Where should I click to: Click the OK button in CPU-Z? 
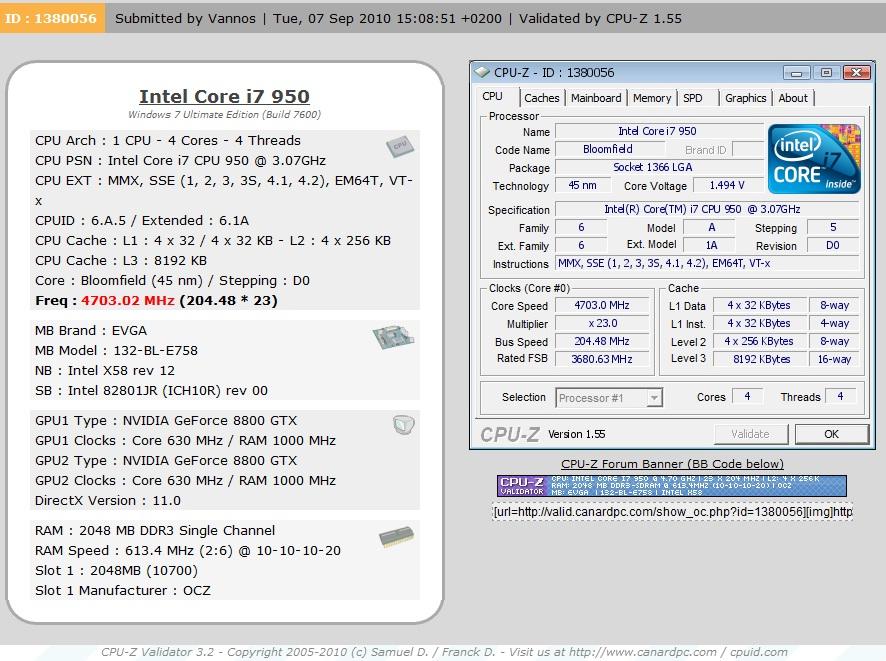tap(831, 434)
